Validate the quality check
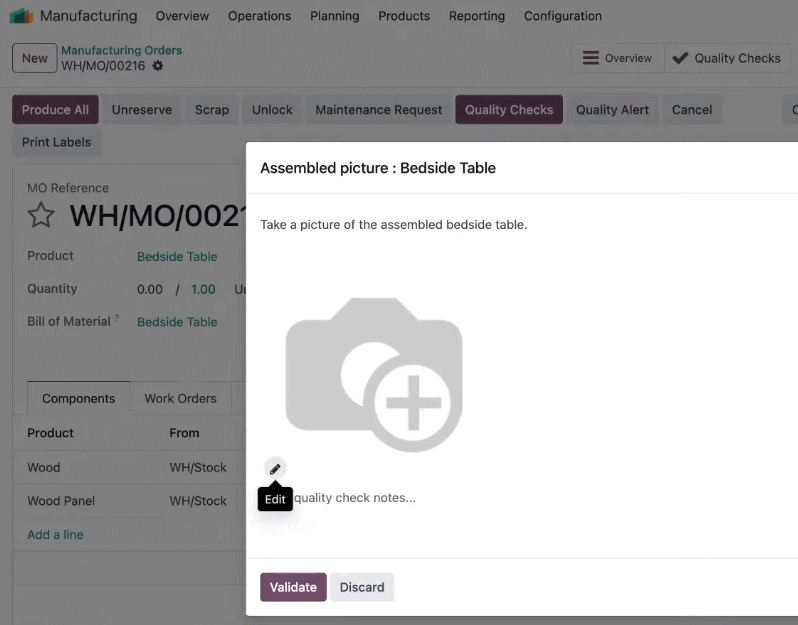Screen dimensions: 798x625 tap(293, 587)
